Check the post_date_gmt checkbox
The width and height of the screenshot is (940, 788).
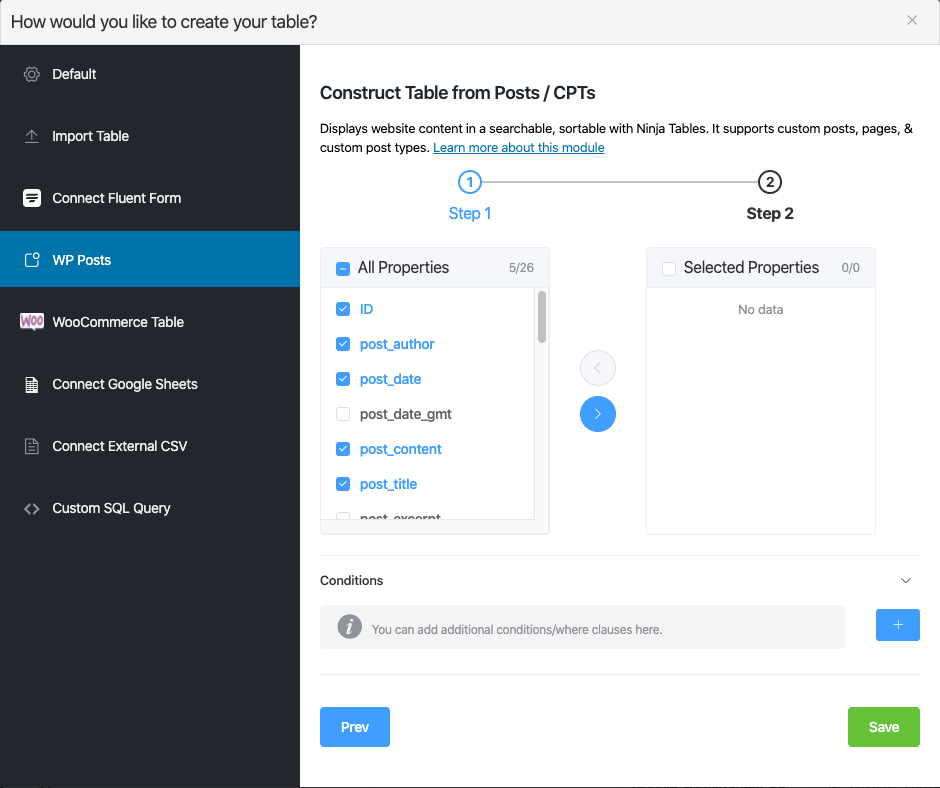tap(343, 414)
